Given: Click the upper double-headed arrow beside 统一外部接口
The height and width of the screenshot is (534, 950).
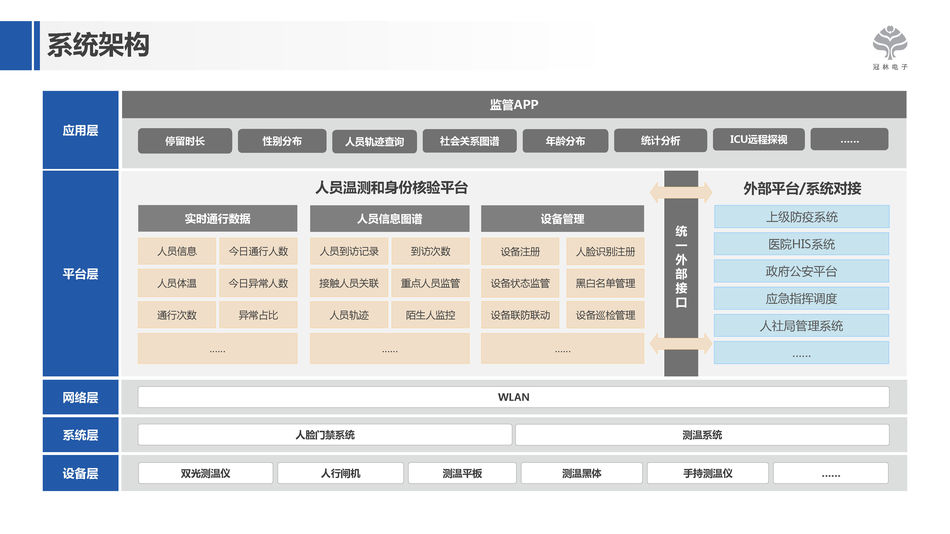Looking at the screenshot, I should (x=681, y=190).
